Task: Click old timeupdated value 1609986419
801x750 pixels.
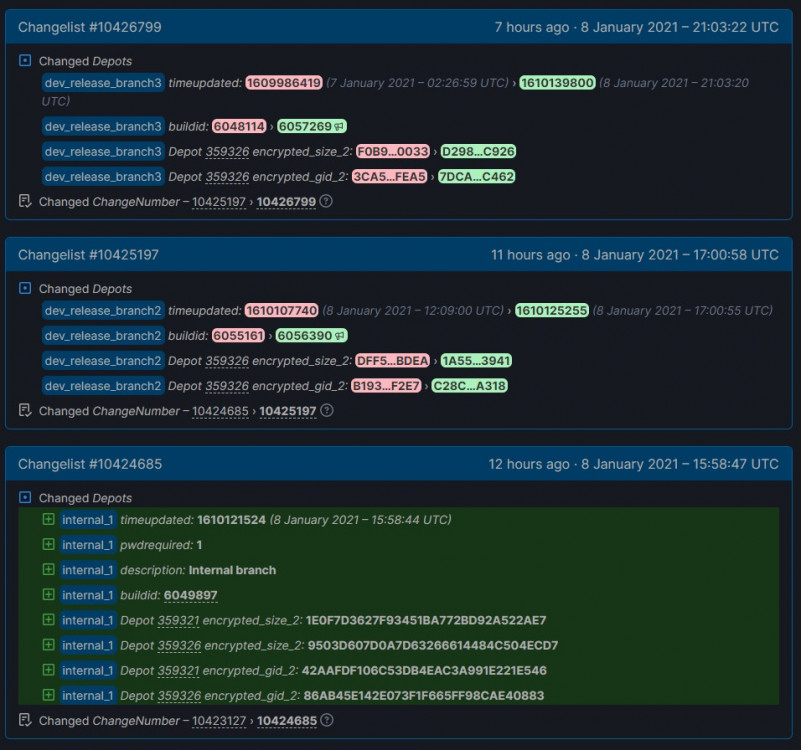Action: 284,83
